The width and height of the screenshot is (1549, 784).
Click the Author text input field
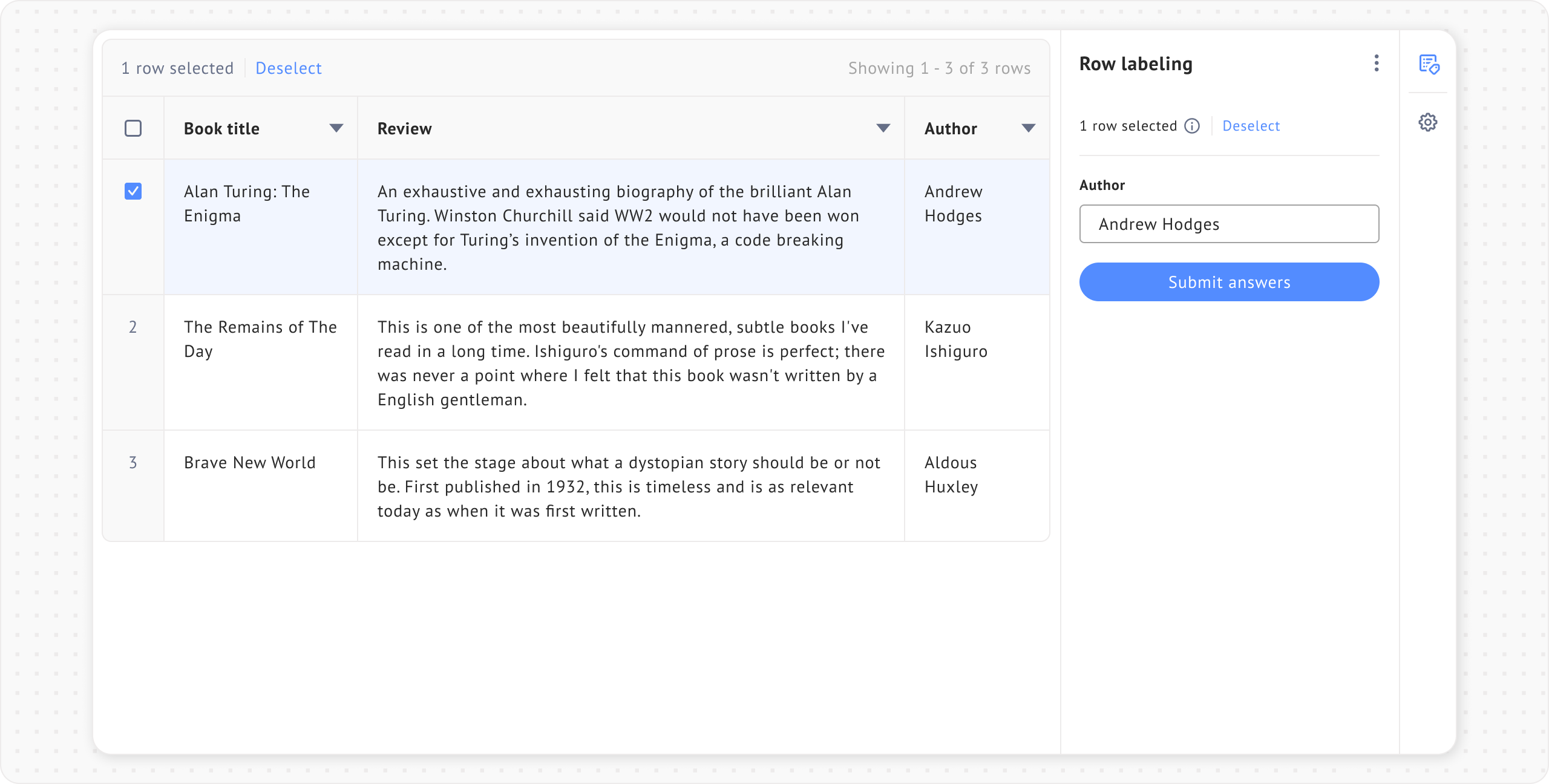[1229, 224]
